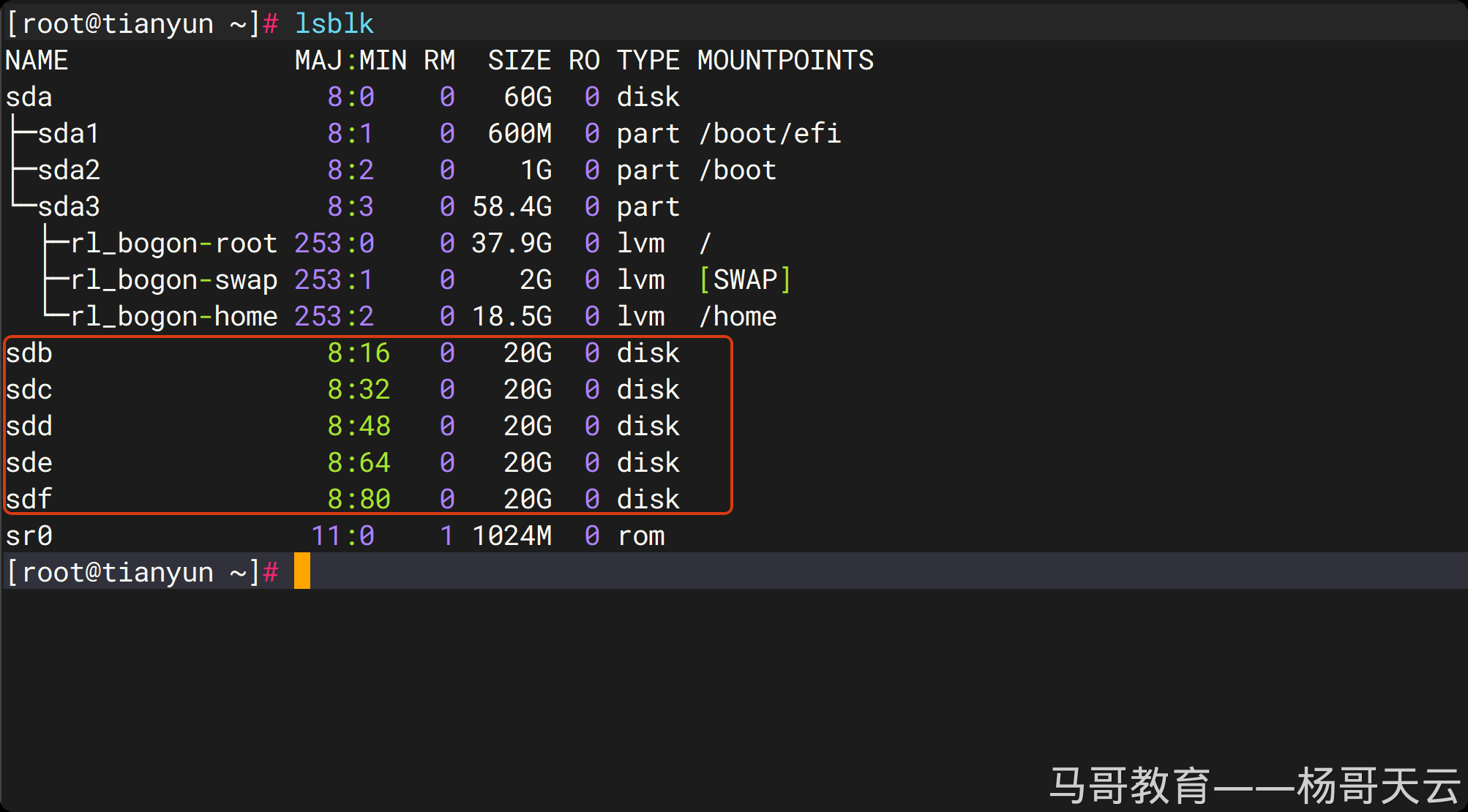Select the sdb disk name
The height and width of the screenshot is (812, 1468).
pyautogui.click(x=29, y=353)
